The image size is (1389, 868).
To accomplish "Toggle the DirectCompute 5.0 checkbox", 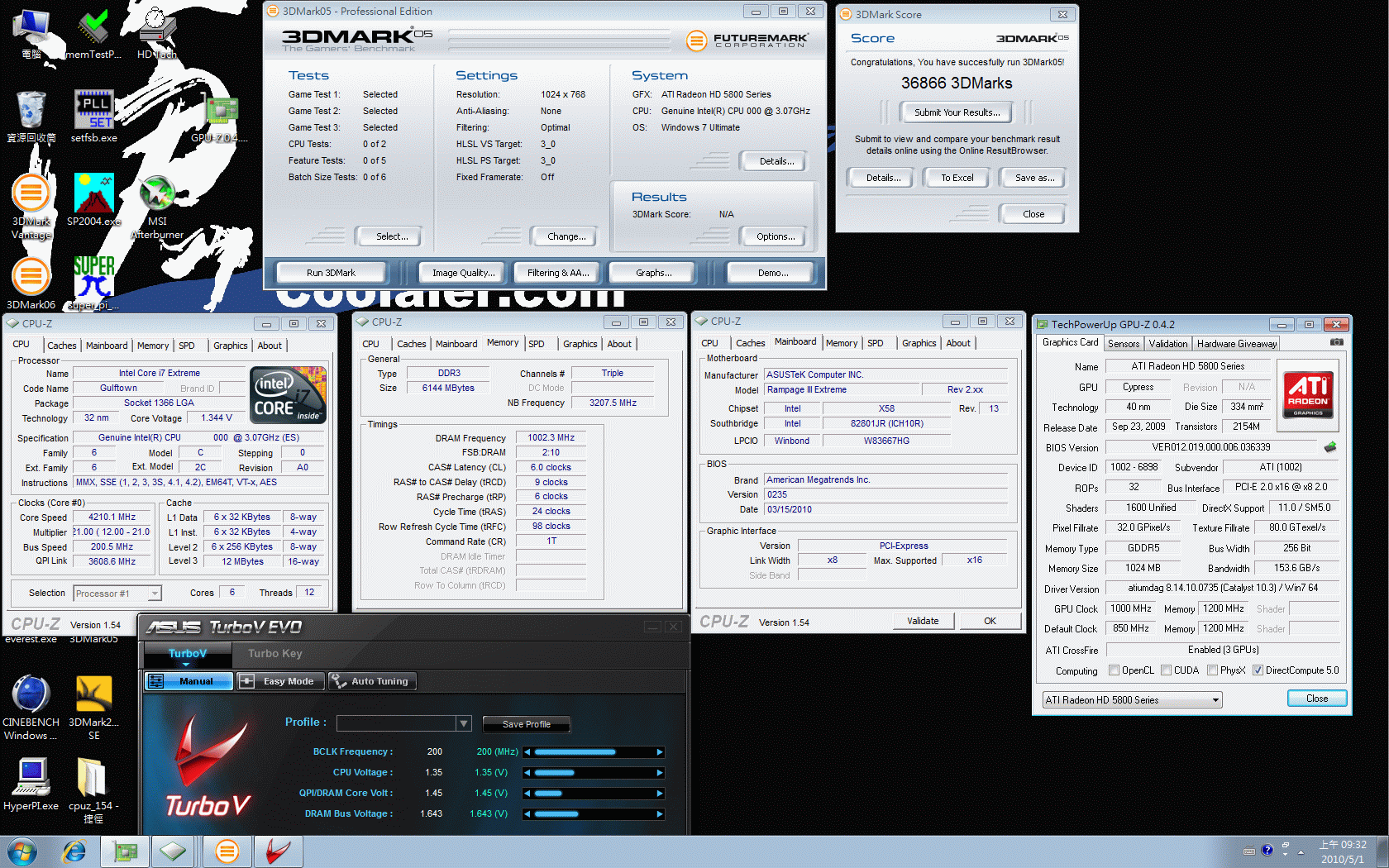I will pyautogui.click(x=1258, y=670).
